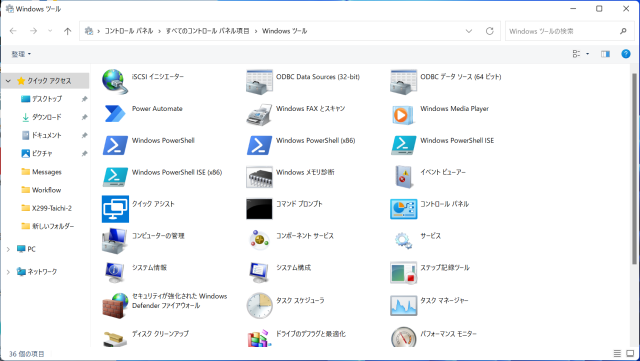Screen dimensions: 640x361
Task: Go up one level with up arrow
Action: (68, 31)
